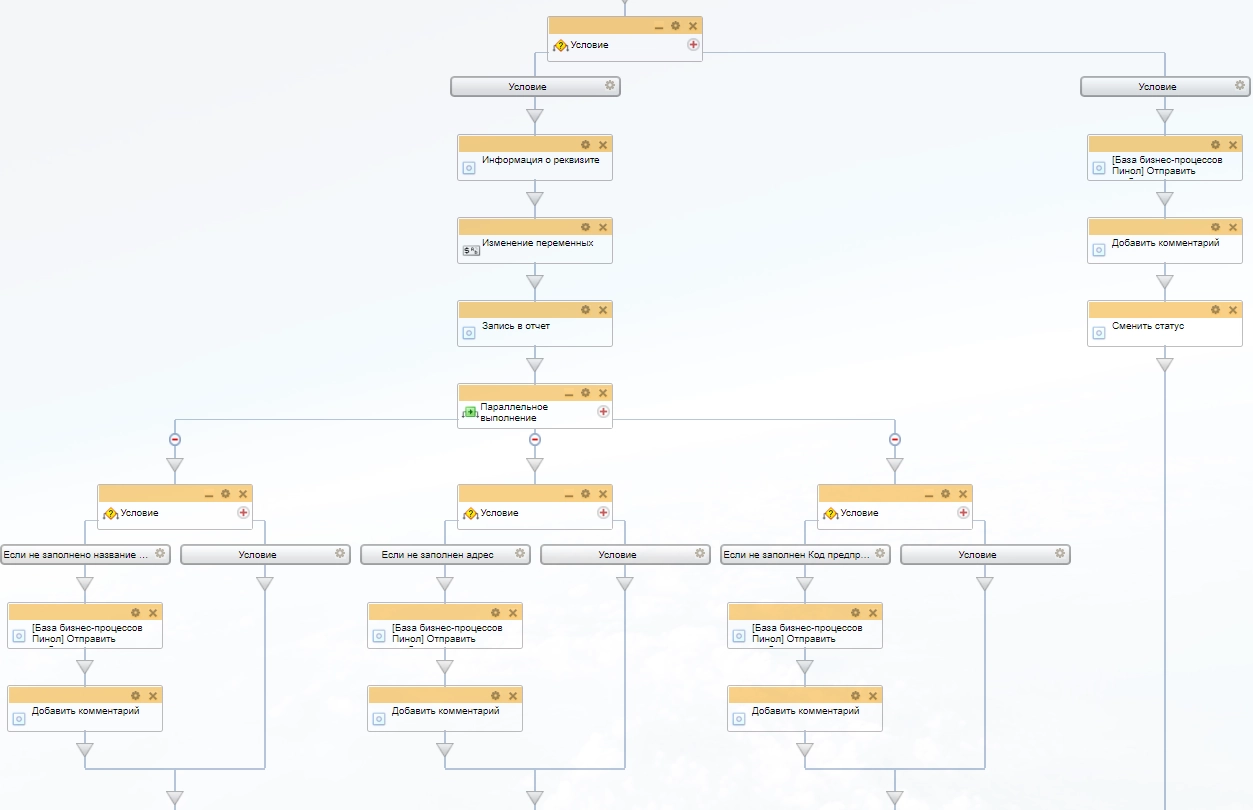1253x810 pixels.
Task: Collapse the "Условие" block above "Если не заполнен адрес"
Action: [x=568, y=494]
